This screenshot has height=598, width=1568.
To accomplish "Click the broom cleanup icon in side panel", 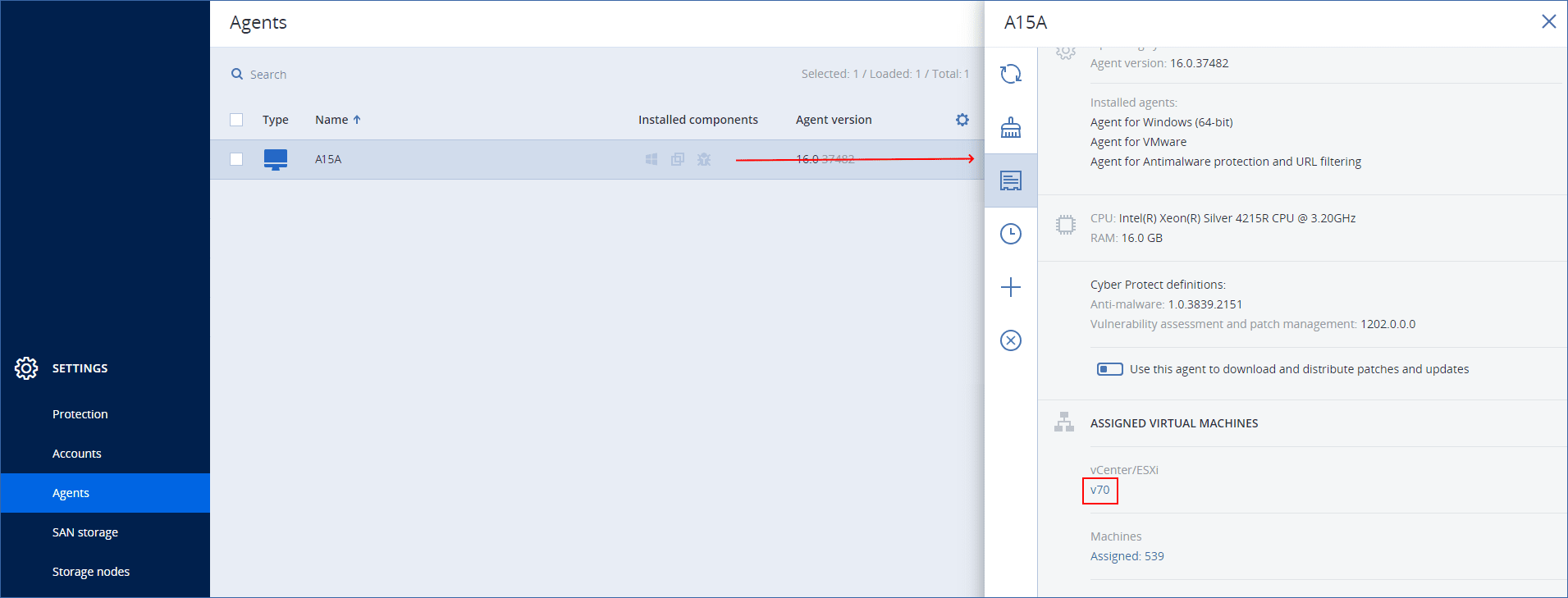I will pyautogui.click(x=1010, y=127).
